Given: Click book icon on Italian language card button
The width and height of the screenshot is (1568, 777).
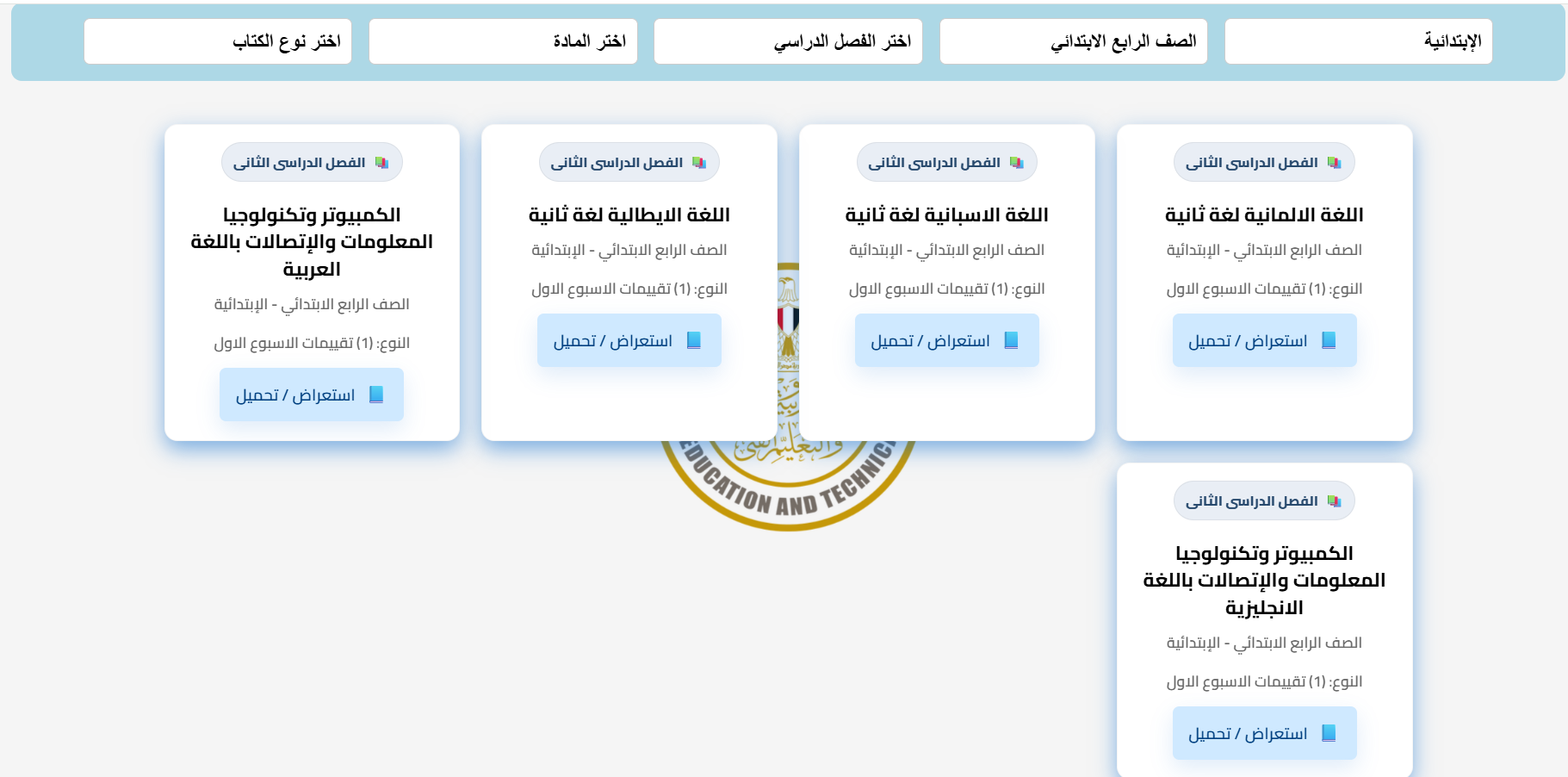Looking at the screenshot, I should tap(693, 340).
